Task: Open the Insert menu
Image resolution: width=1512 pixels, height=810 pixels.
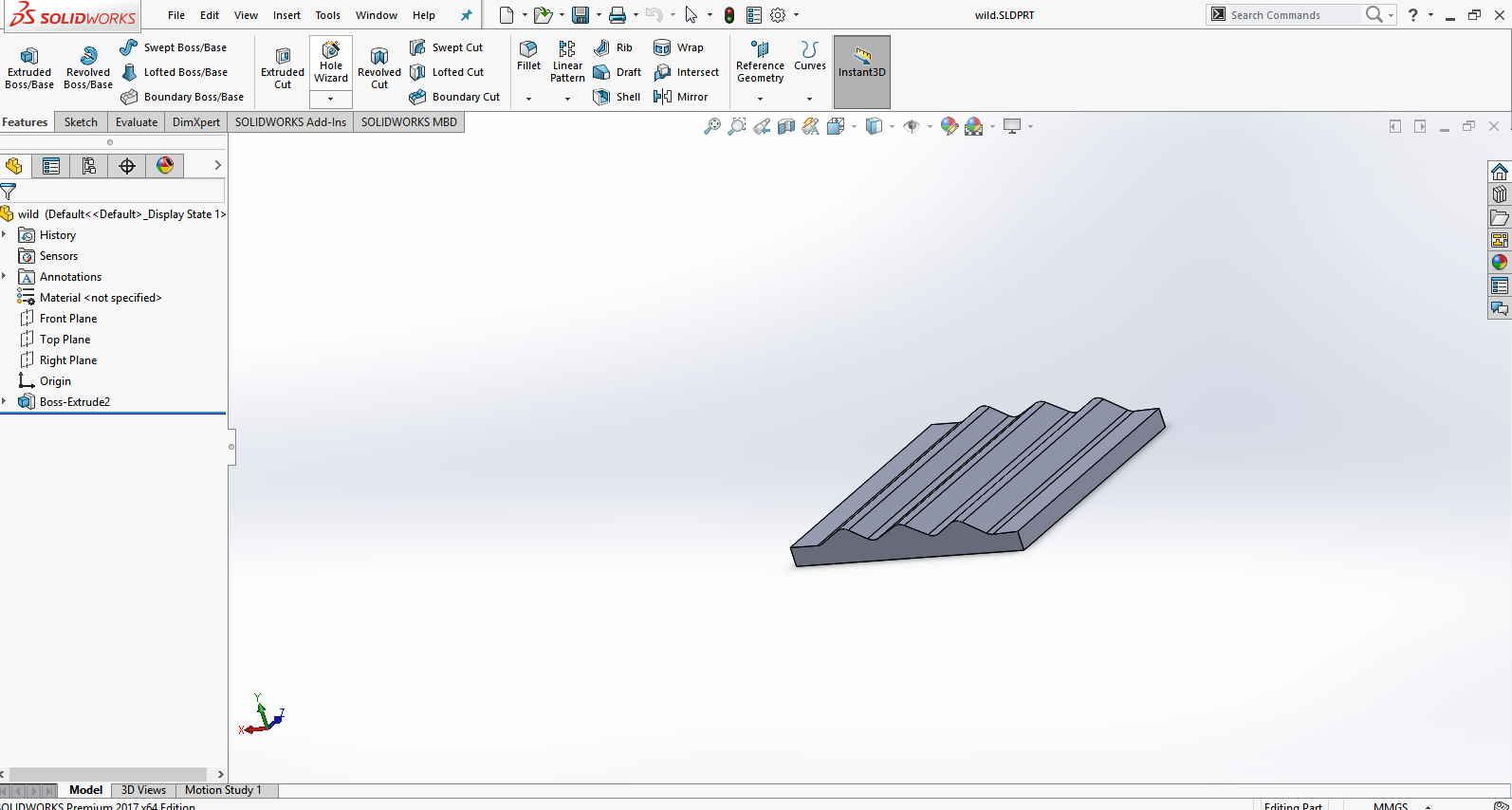Action: (286, 15)
